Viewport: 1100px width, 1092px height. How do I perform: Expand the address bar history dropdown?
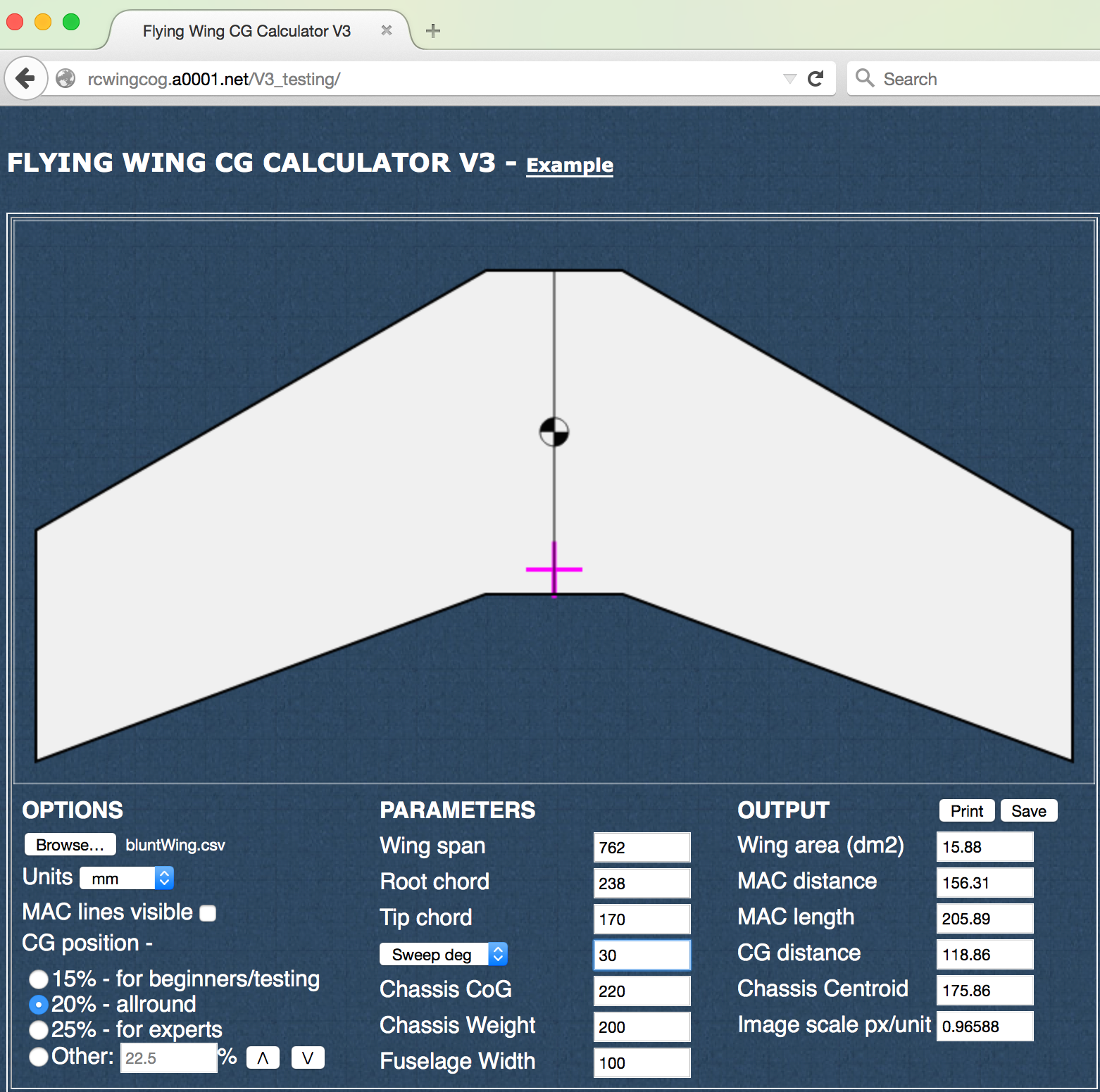point(789,78)
